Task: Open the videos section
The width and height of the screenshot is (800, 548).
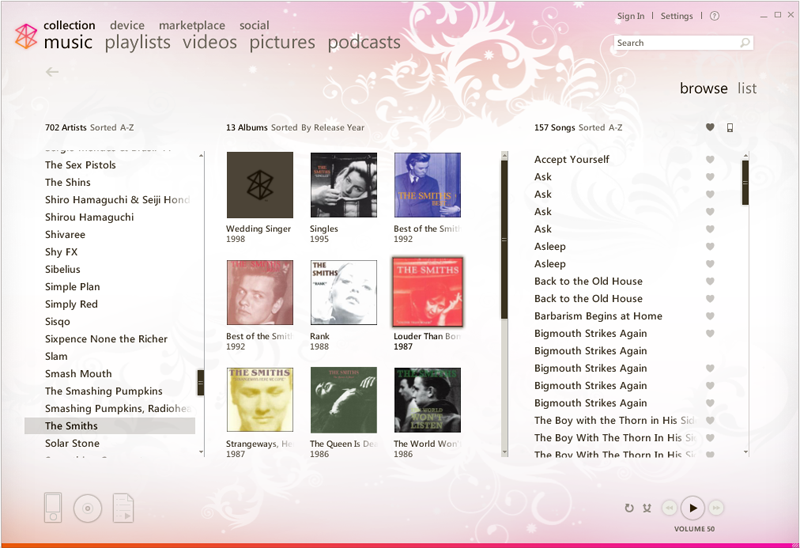Action: [x=210, y=42]
